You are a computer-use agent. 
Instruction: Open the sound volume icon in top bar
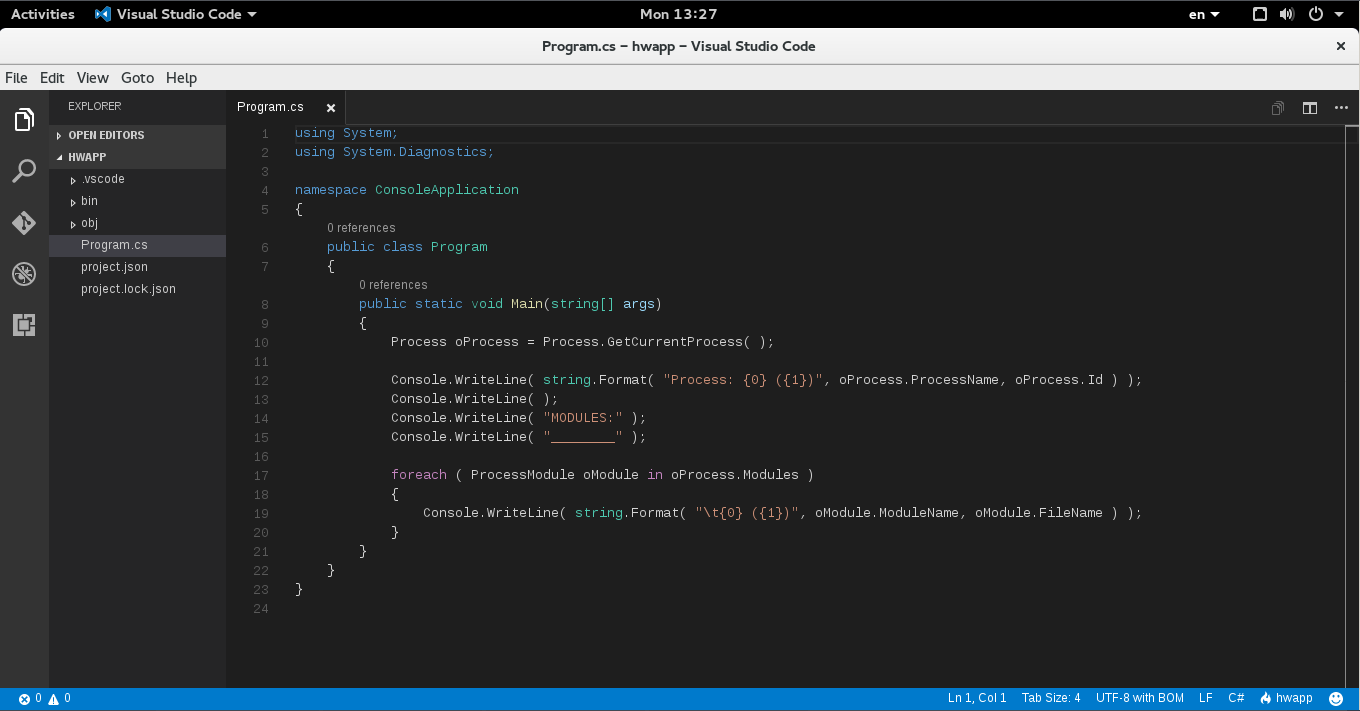click(x=1287, y=14)
